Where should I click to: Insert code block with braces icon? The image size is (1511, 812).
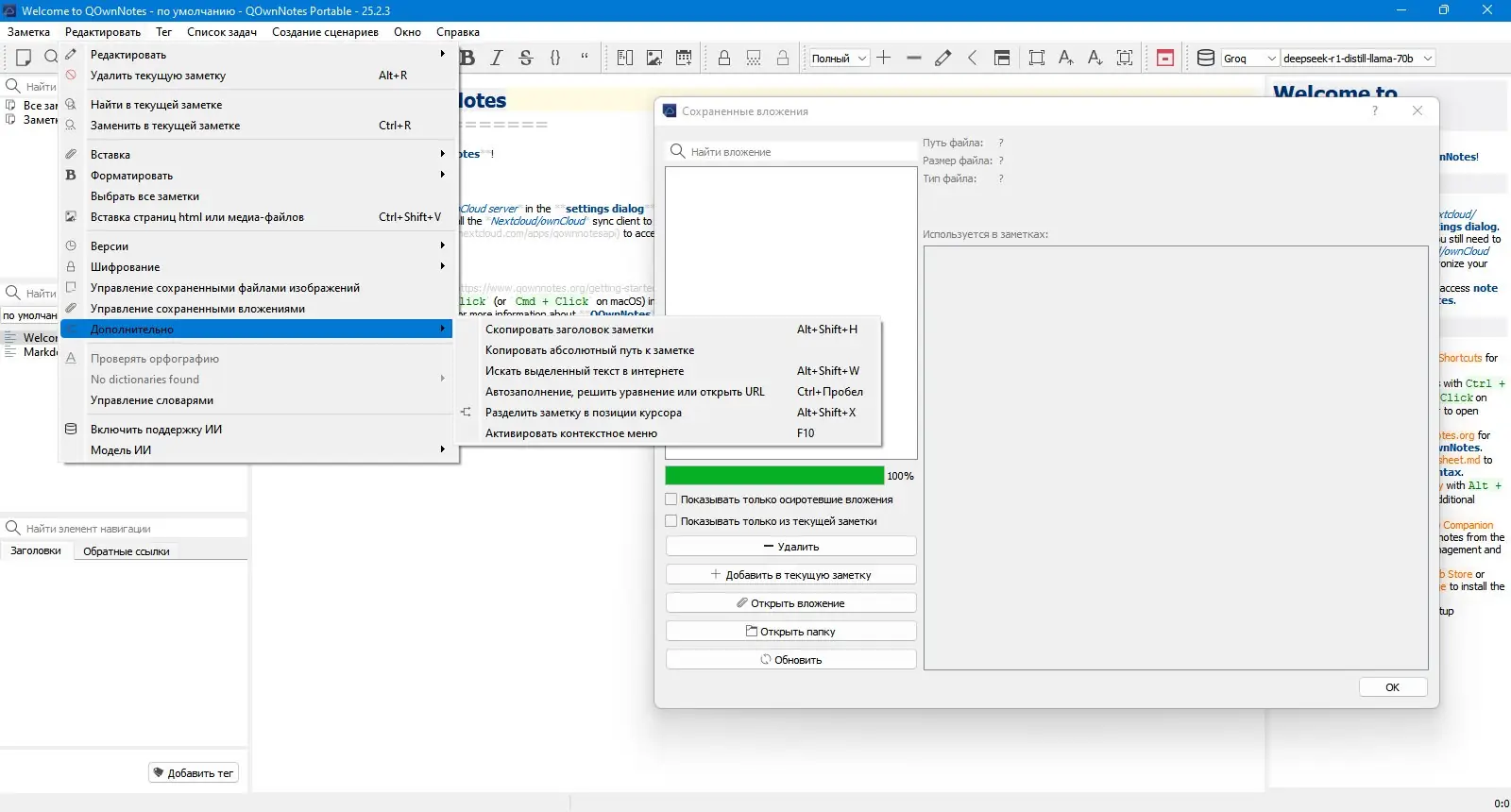click(x=555, y=58)
